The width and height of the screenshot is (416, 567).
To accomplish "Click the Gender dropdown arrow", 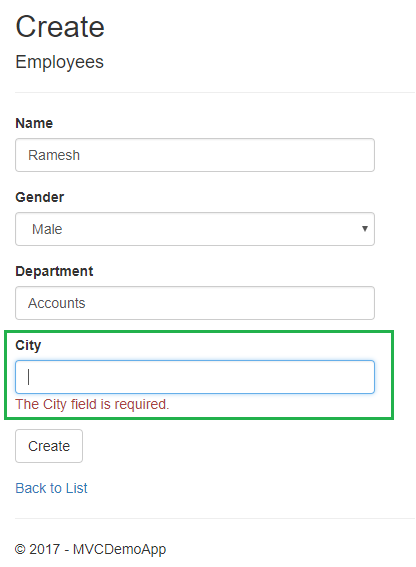I will pyautogui.click(x=365, y=229).
